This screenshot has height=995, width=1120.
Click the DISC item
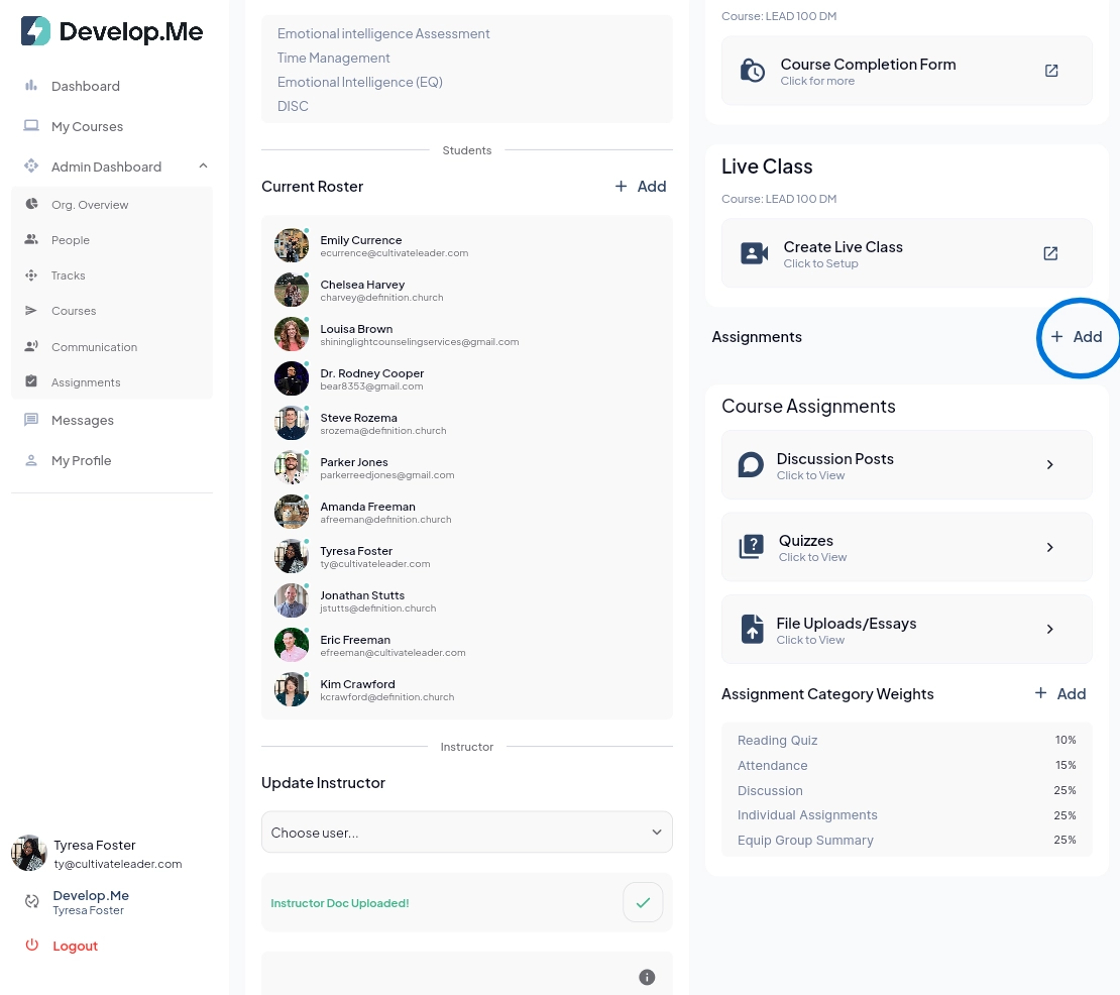(x=293, y=106)
